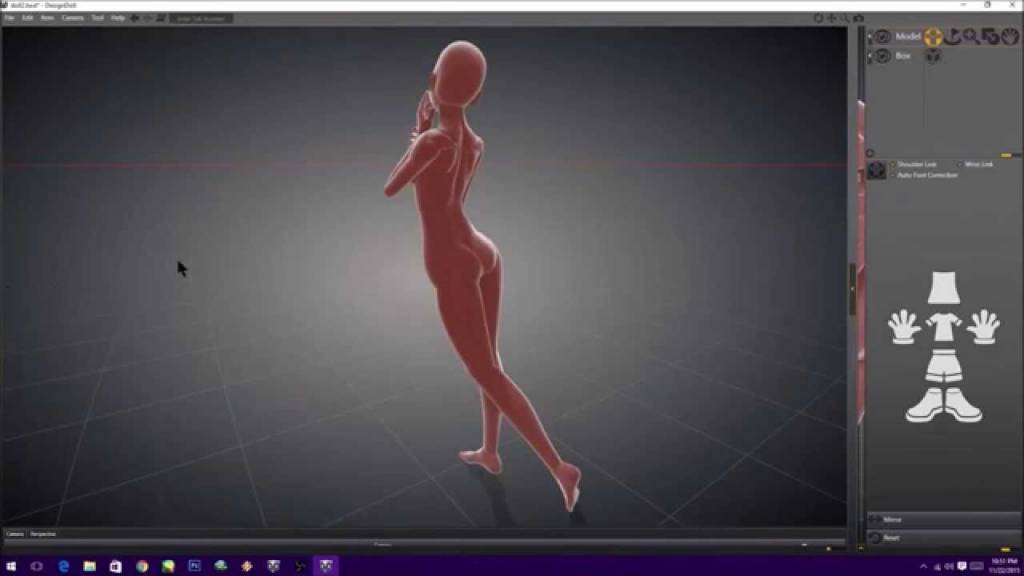Click the rotate tool in Model row
This screenshot has height=576, width=1024.
click(x=953, y=37)
